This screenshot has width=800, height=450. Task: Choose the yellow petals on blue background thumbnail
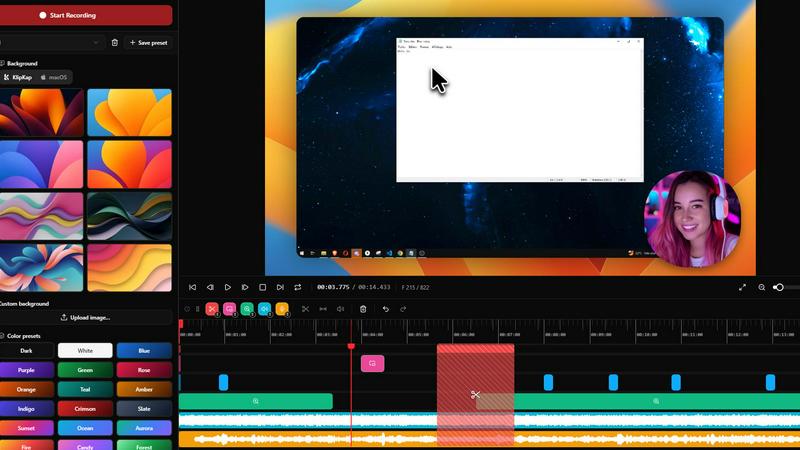130,113
